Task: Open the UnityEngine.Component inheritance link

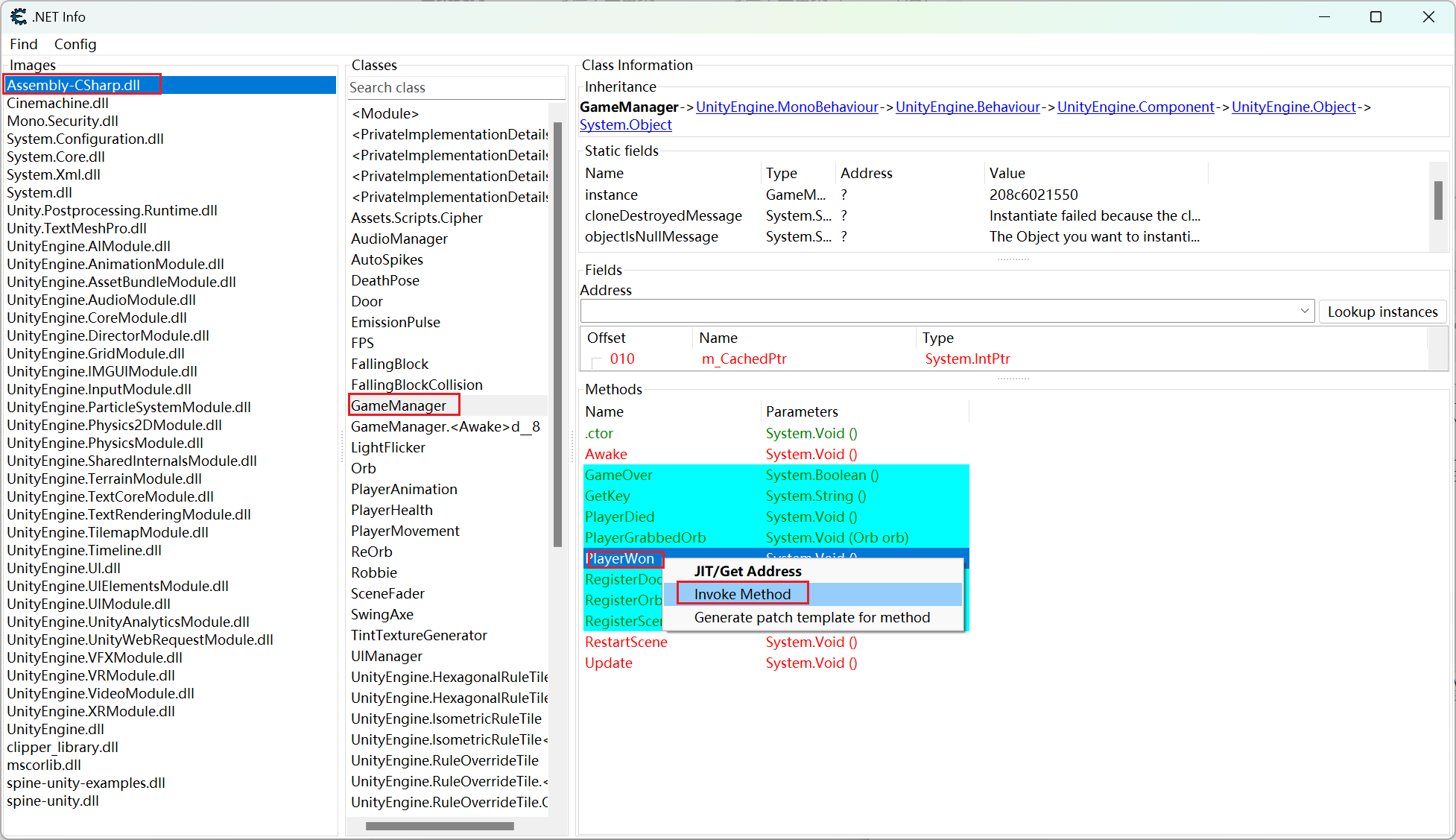Action: coord(1135,107)
